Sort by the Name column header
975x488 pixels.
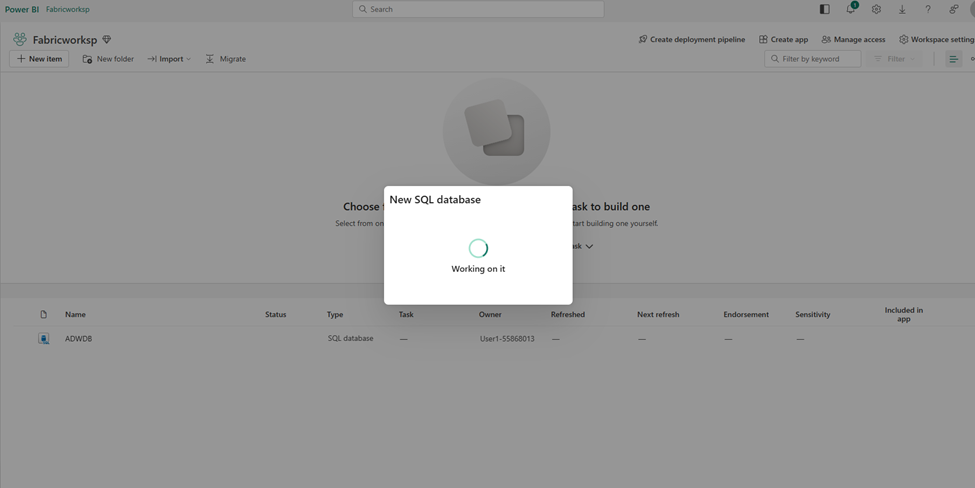[x=75, y=314]
